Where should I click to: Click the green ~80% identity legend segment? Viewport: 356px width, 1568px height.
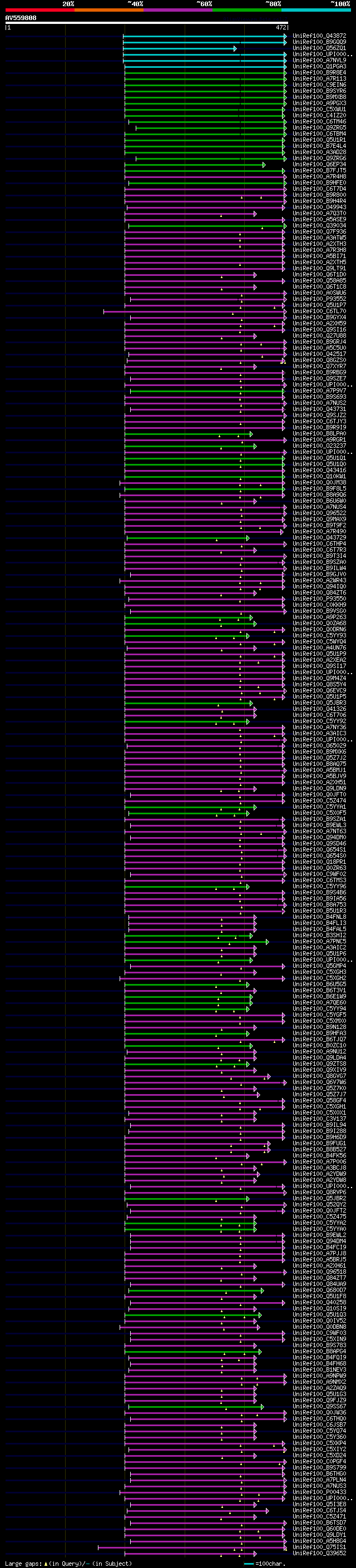click(x=247, y=10)
